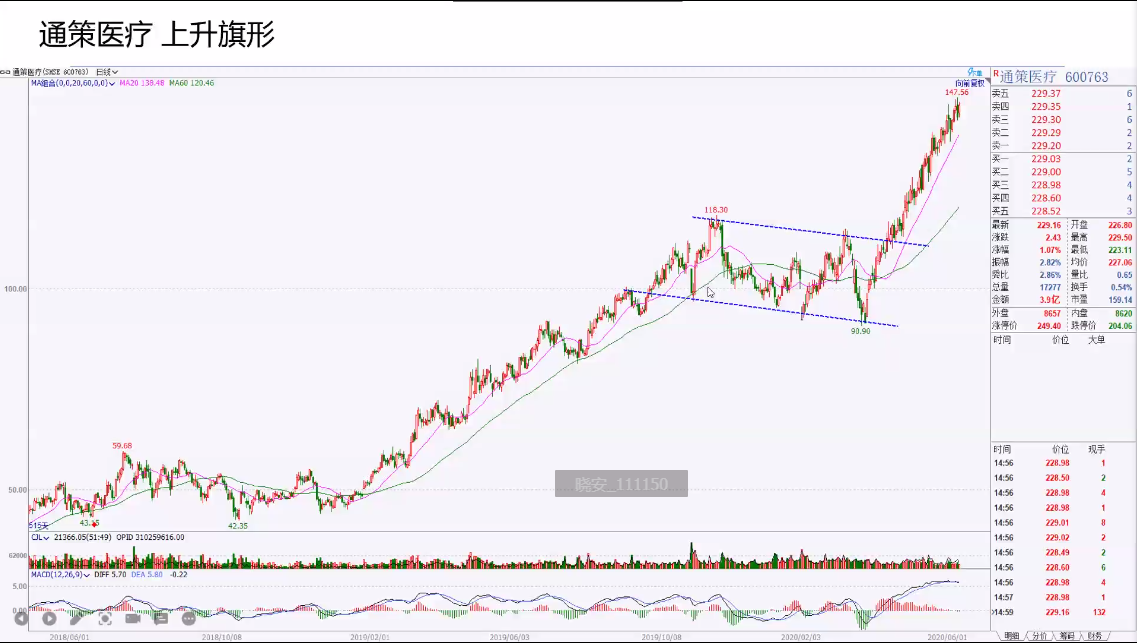Click the 市盈 value 159.14
This screenshot has height=643, width=1137.
(1120, 299)
